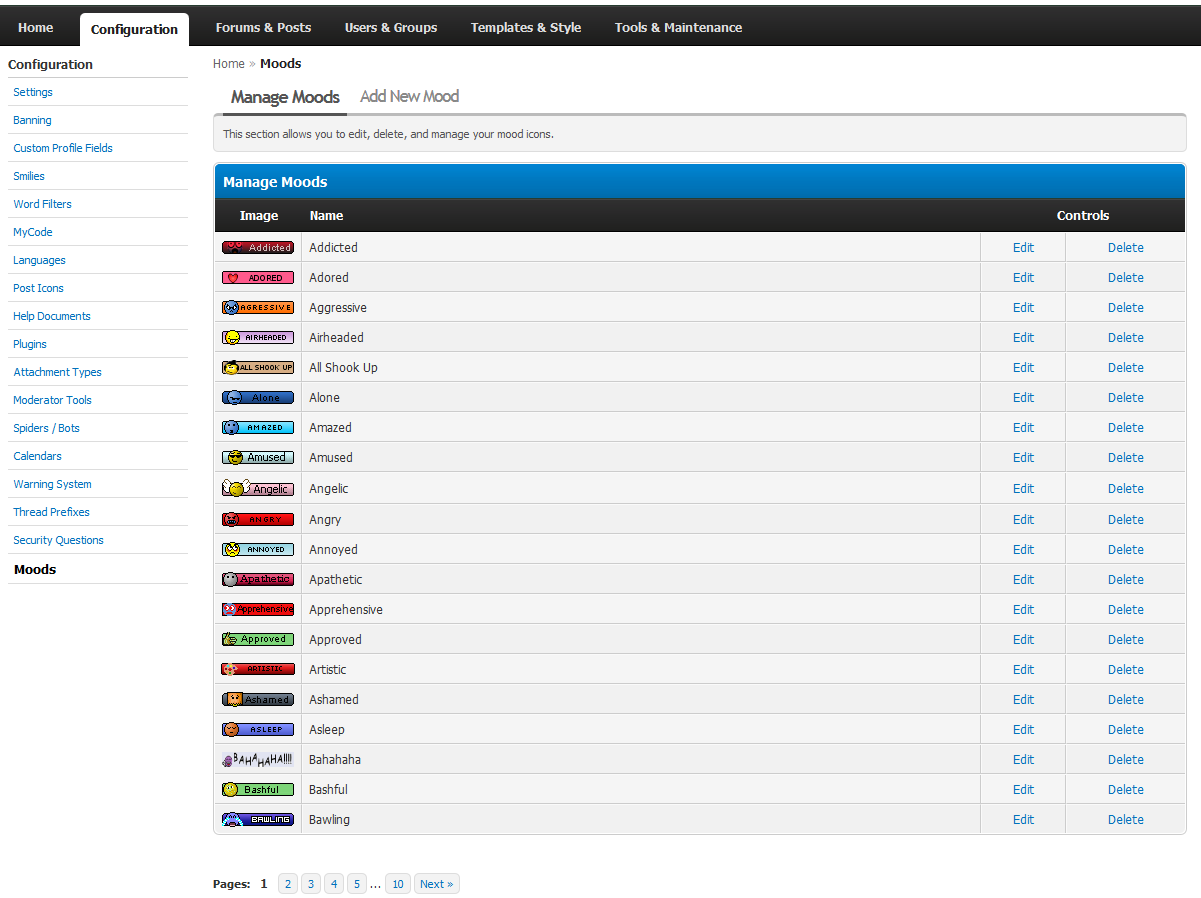Viewport: 1201px width, 898px height.
Task: Open Smilies in the Configuration sidebar
Action: [x=29, y=176]
